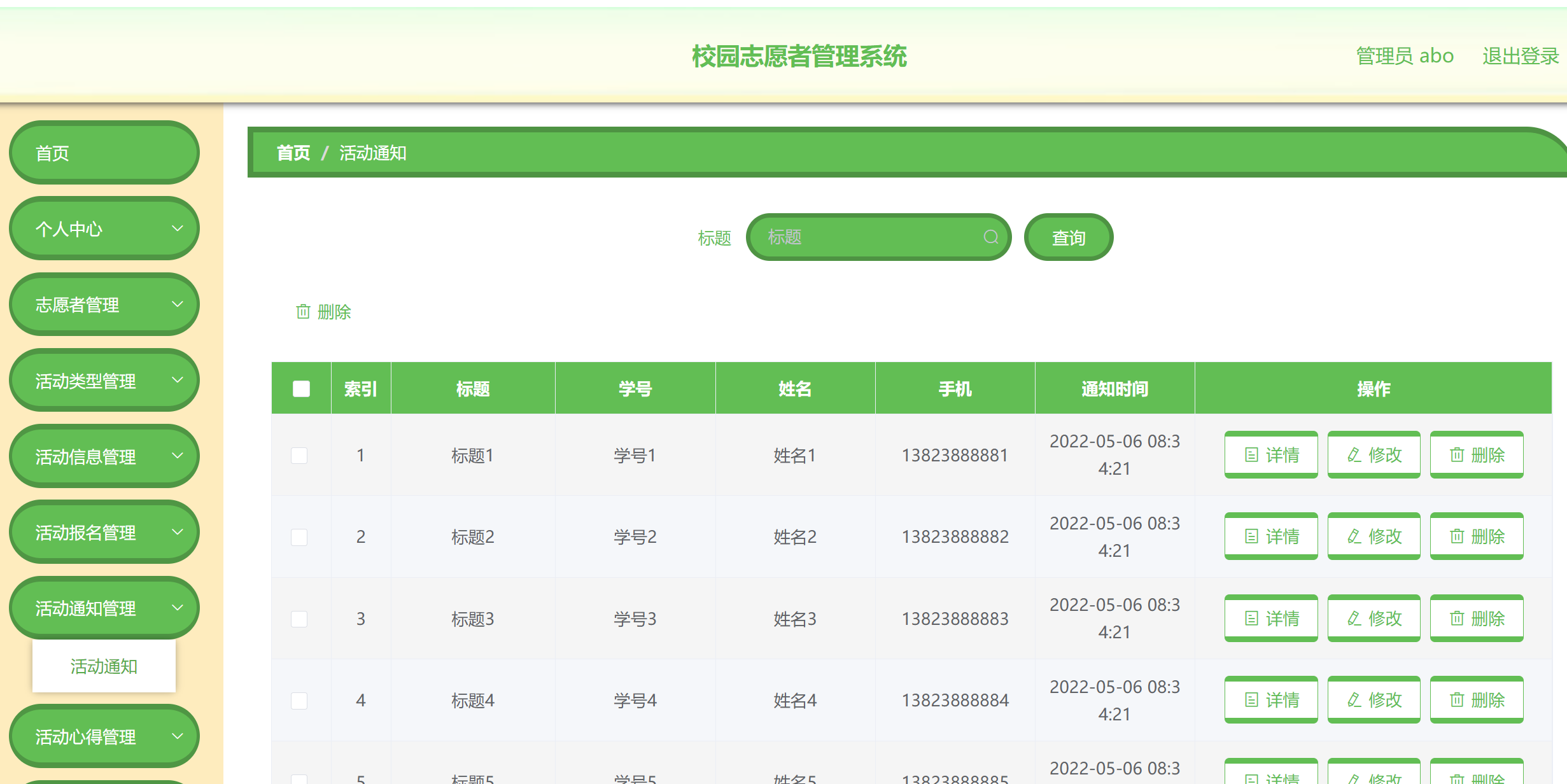The width and height of the screenshot is (1567, 784).
Task: Click the magnifier icon in the 标题 search box
Action: pyautogui.click(x=990, y=237)
